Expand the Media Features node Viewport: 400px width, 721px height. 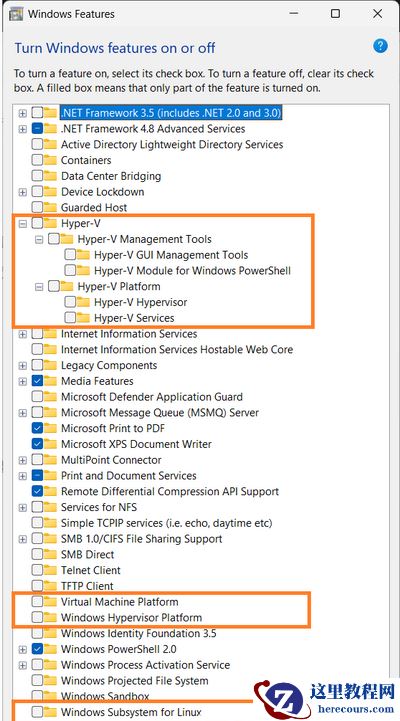(23, 381)
